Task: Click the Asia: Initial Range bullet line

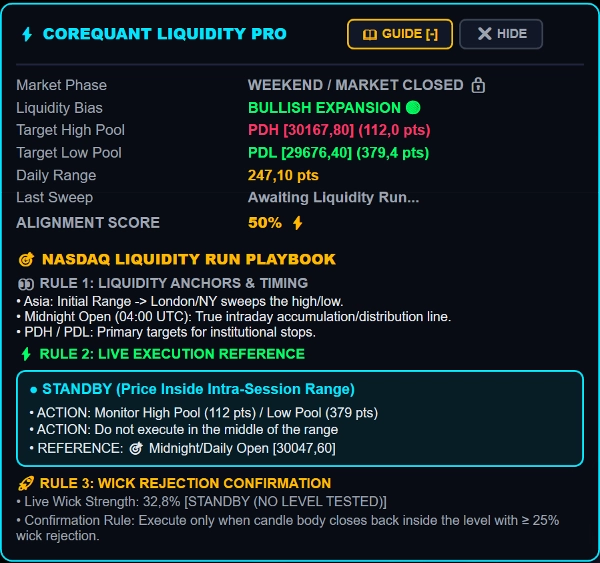Action: point(180,302)
